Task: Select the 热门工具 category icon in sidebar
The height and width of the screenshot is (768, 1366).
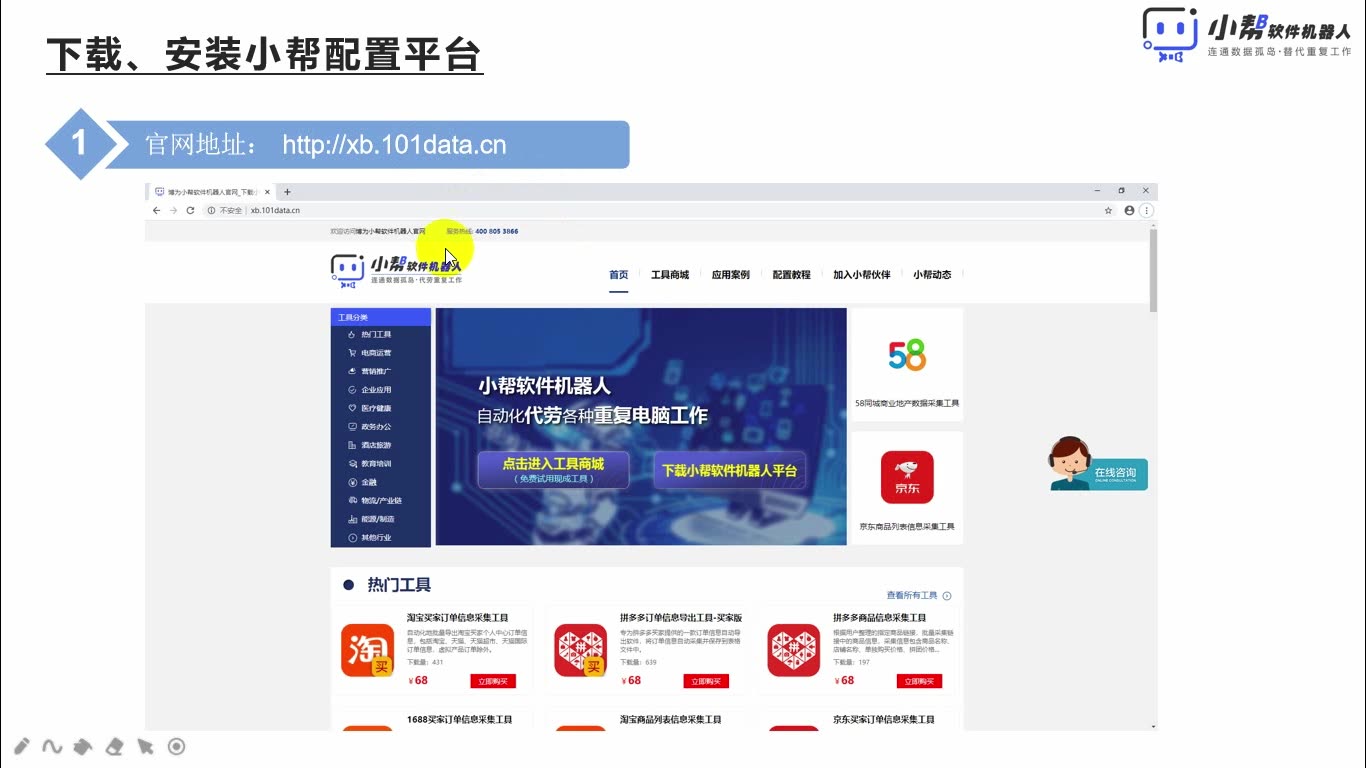Action: pyautogui.click(x=351, y=335)
